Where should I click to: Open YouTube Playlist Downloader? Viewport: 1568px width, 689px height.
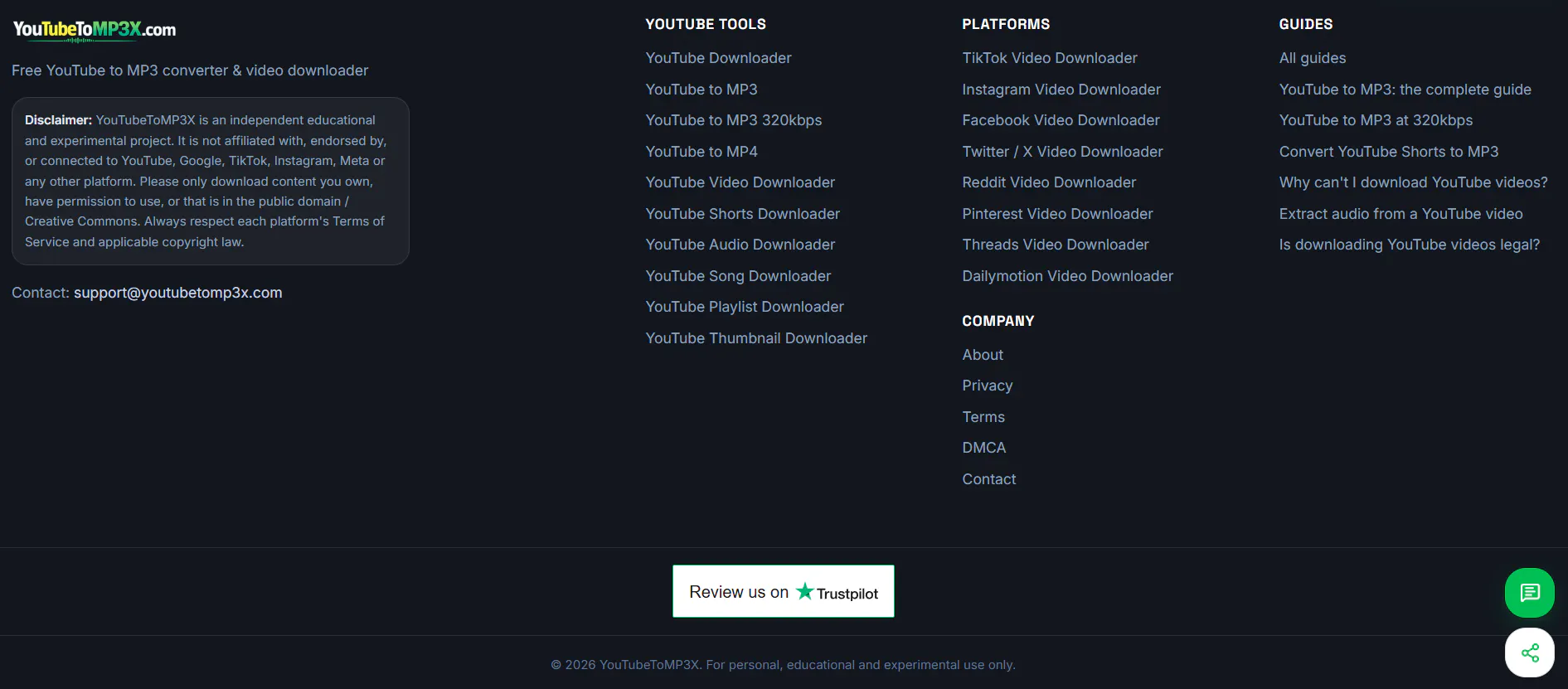click(745, 307)
